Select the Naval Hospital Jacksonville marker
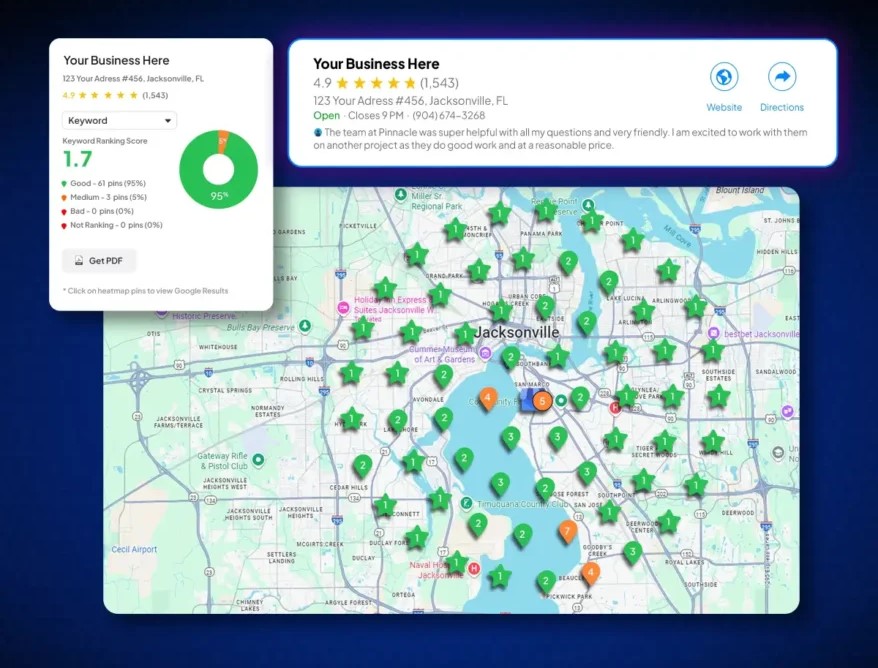 tap(474, 569)
